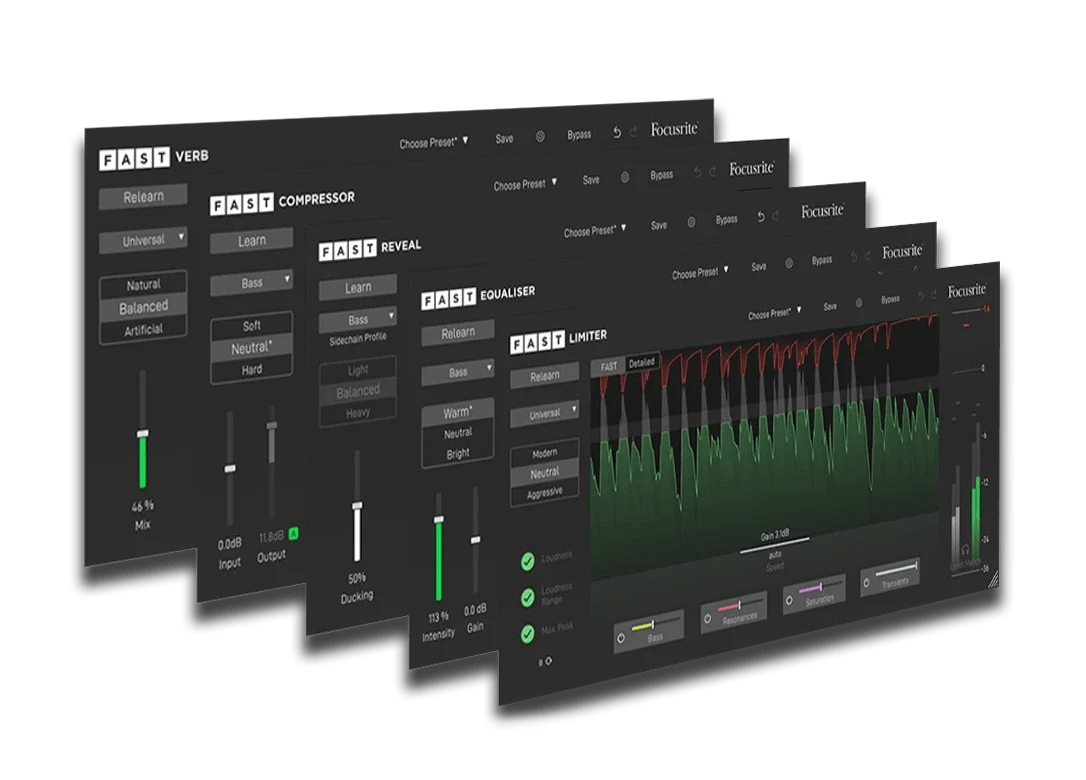Click undo arrow in FAST Equaliser window
Image resolution: width=1086 pixels, height=780 pixels.
tap(854, 257)
